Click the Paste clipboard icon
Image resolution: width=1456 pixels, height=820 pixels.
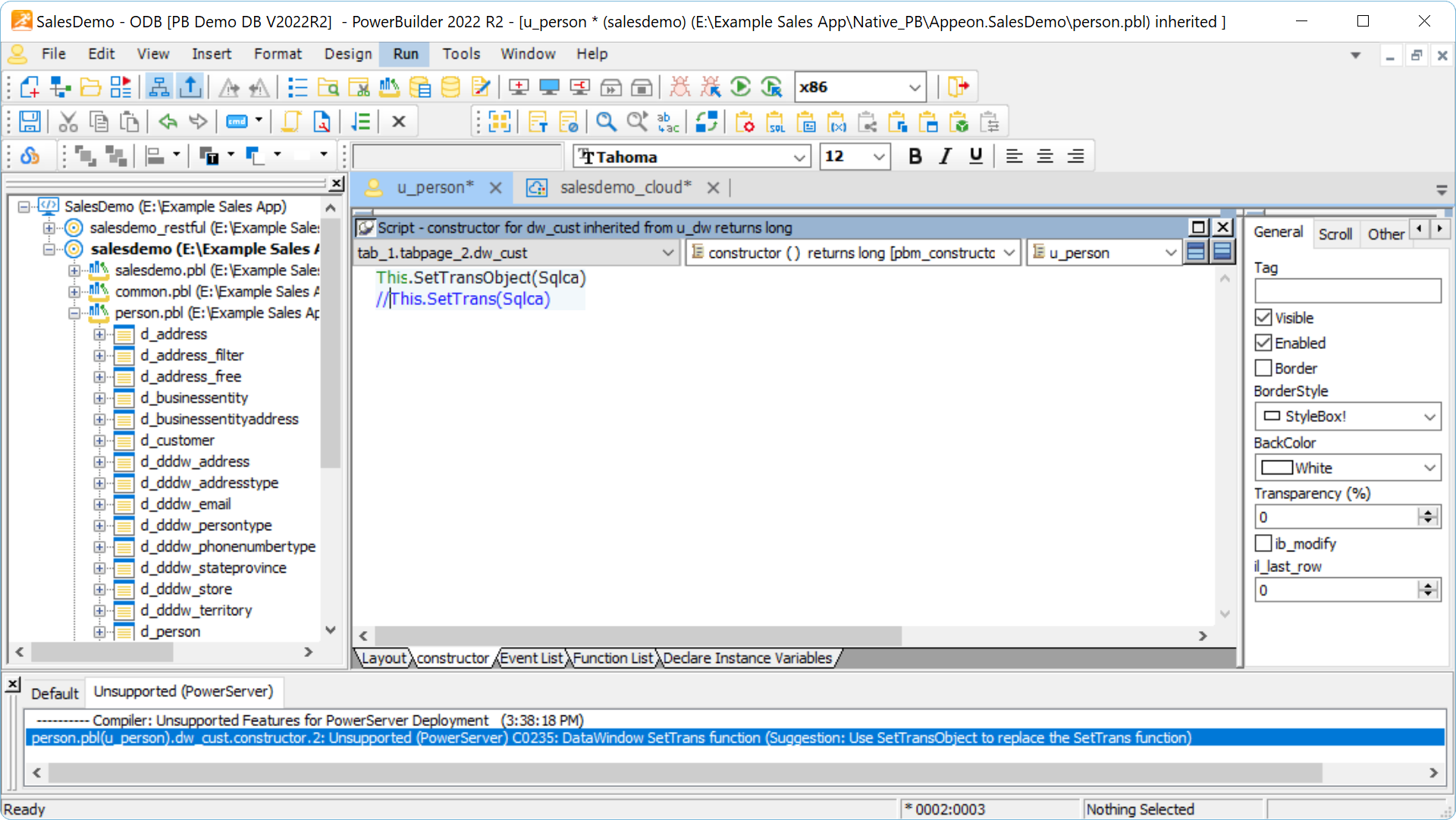click(x=130, y=122)
